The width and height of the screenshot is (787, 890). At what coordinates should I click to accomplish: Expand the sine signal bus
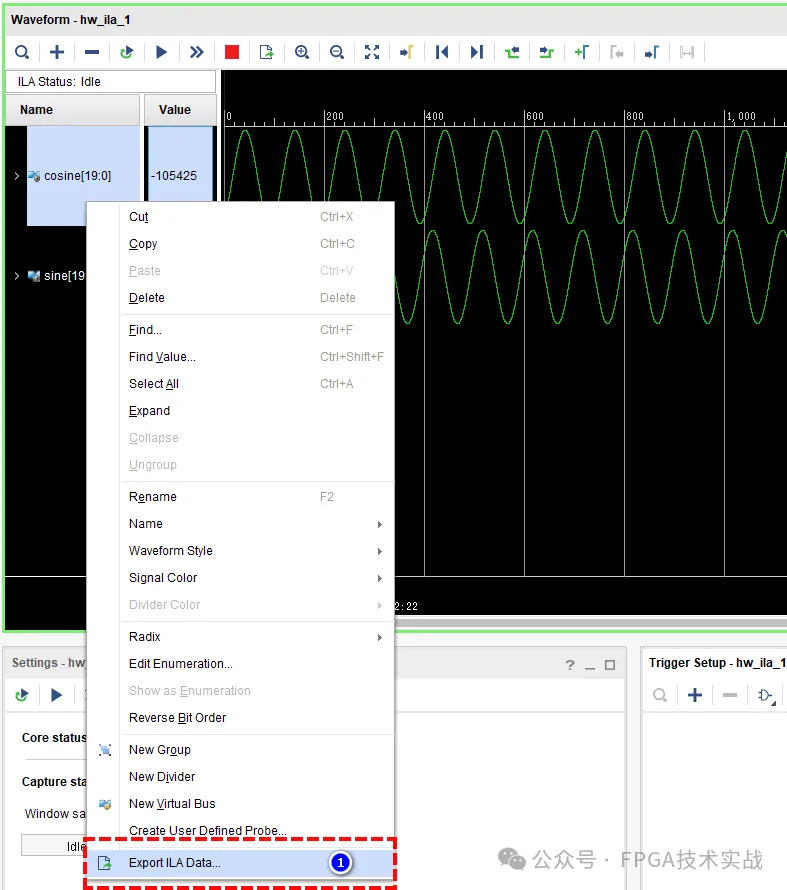coord(17,276)
